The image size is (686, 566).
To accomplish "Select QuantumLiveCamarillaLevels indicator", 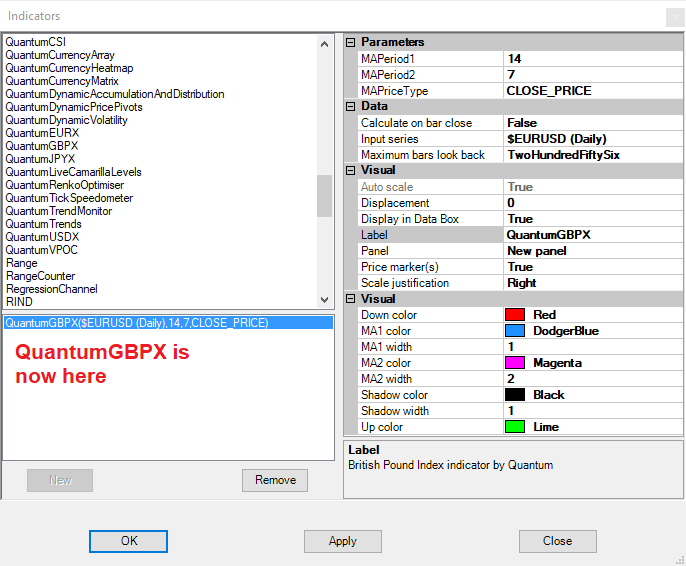I will [74, 172].
